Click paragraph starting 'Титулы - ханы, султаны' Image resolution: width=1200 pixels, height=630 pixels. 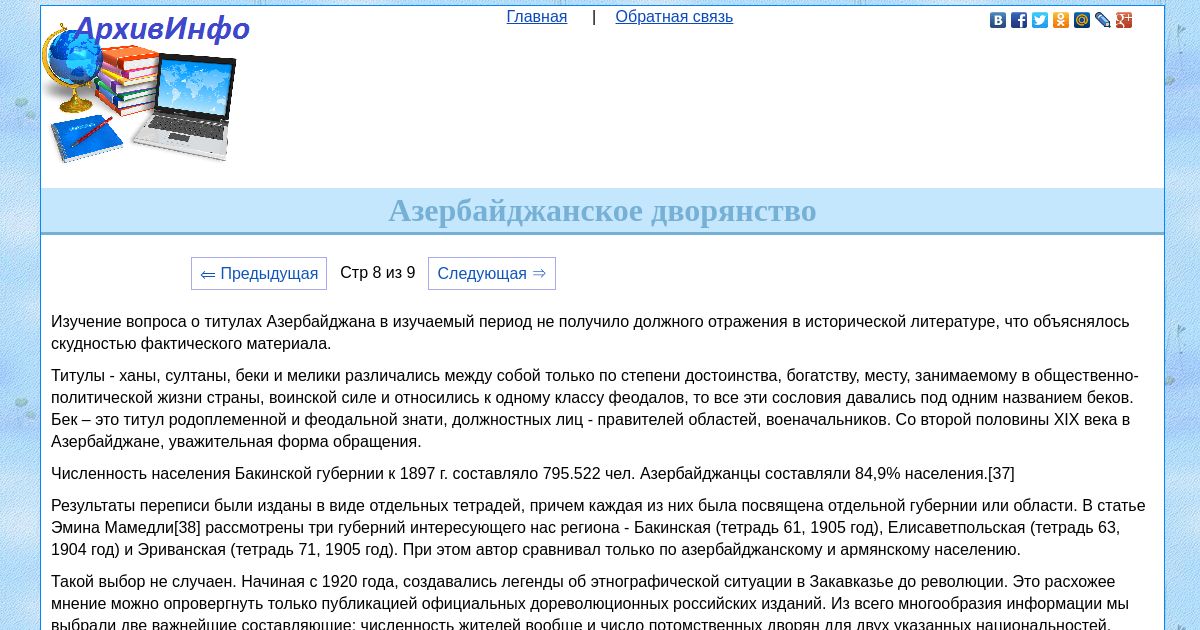pos(602,409)
